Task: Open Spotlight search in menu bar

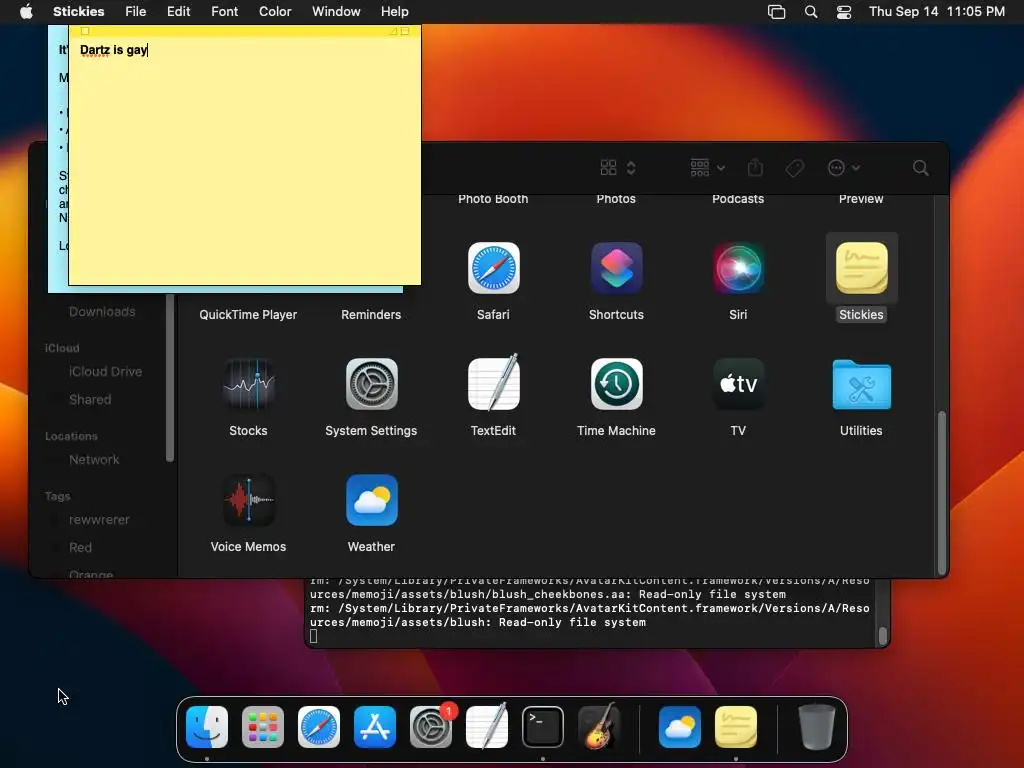Action: tap(810, 12)
